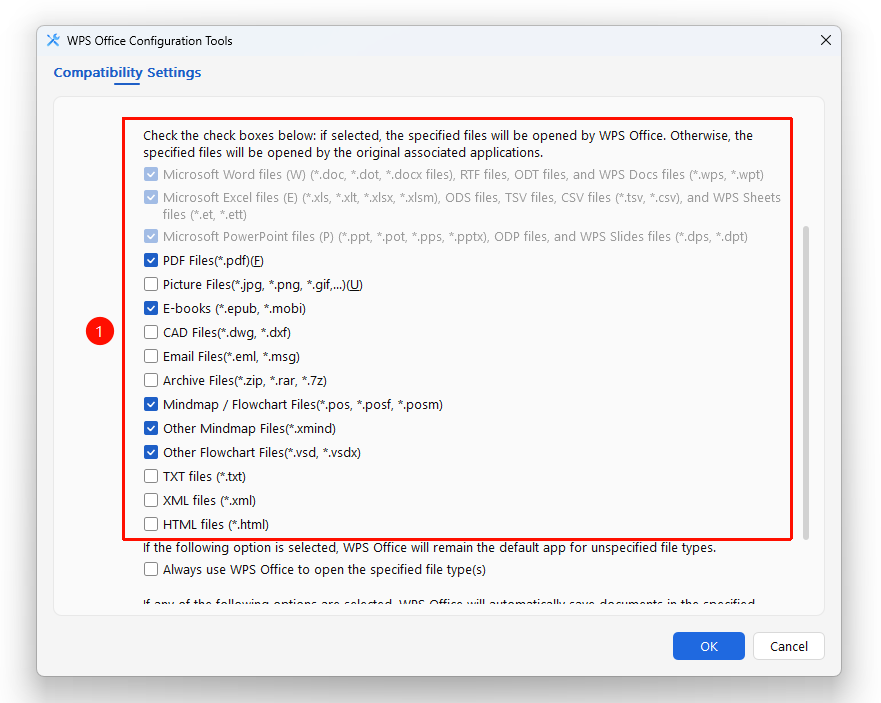Viewport: 881px width, 703px height.
Task: Click the greyed Microsoft Excel files checkbox
Action: pyautogui.click(x=151, y=197)
